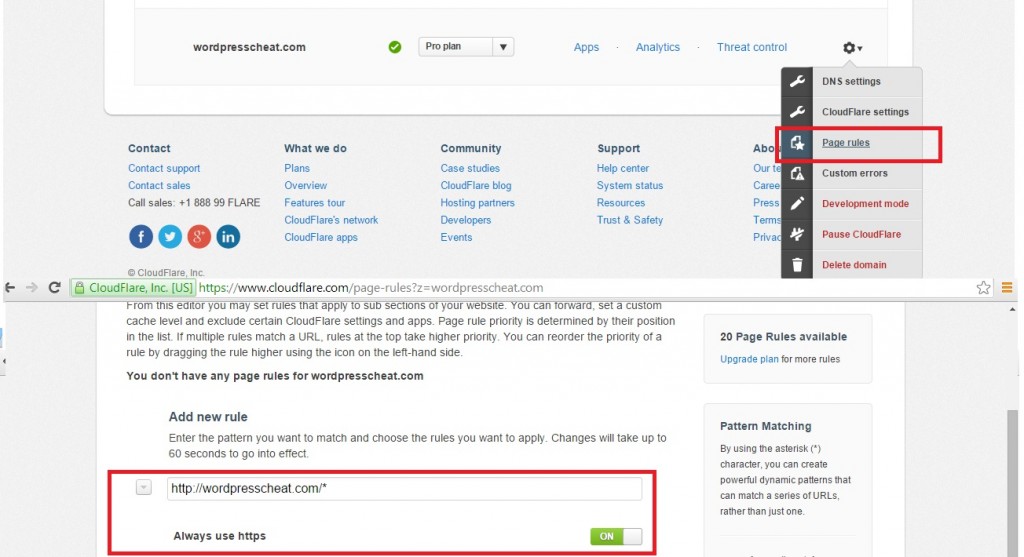Click the wordpresscheat.com domain name

tap(249, 47)
